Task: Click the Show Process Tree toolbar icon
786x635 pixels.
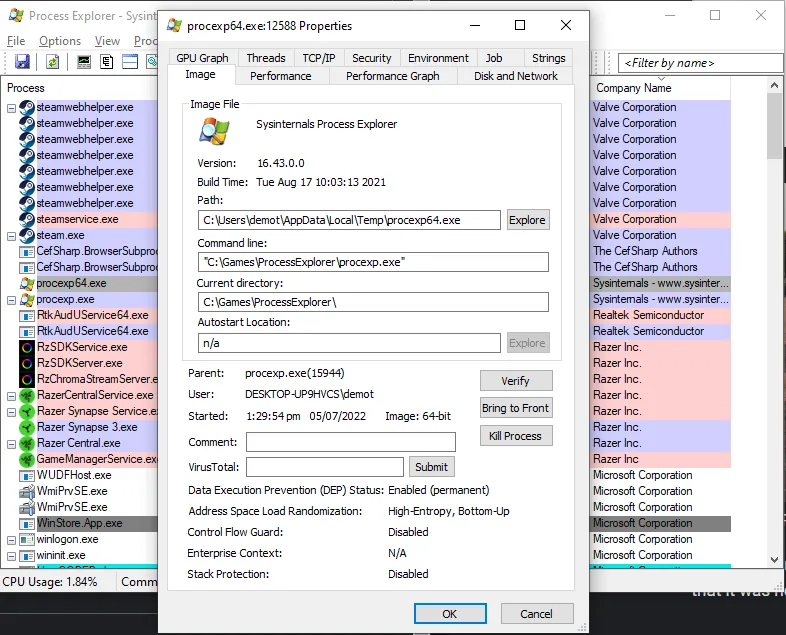Action: 107,62
